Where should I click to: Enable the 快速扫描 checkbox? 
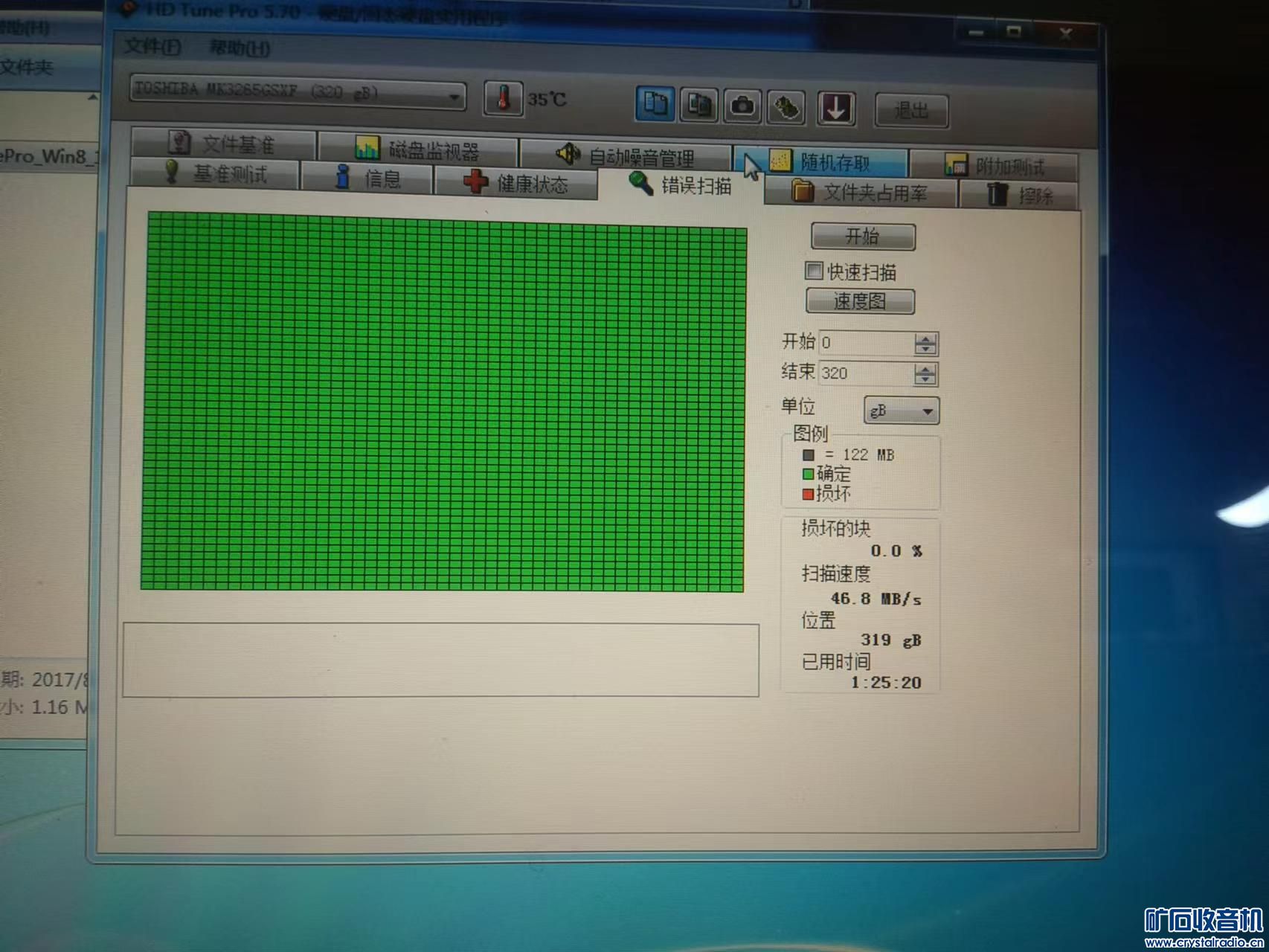pyautogui.click(x=815, y=271)
